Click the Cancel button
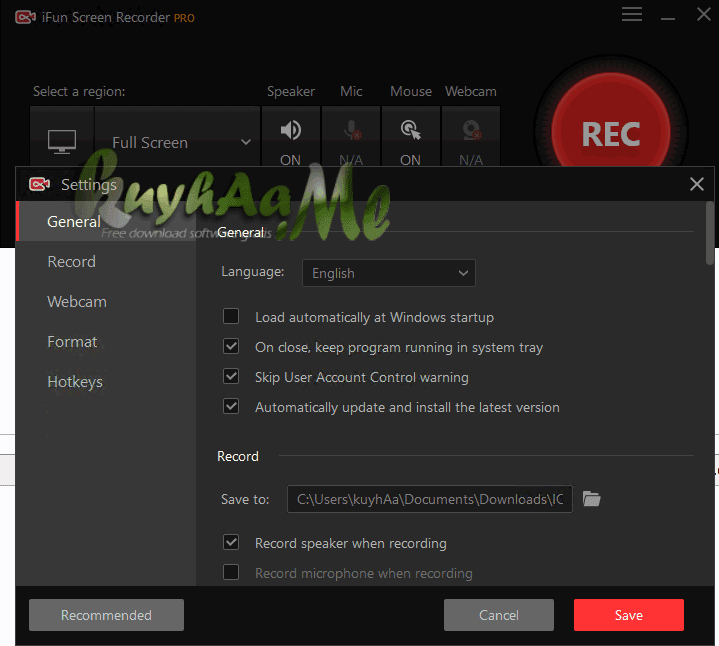The width and height of the screenshot is (719, 646). pyautogui.click(x=498, y=615)
